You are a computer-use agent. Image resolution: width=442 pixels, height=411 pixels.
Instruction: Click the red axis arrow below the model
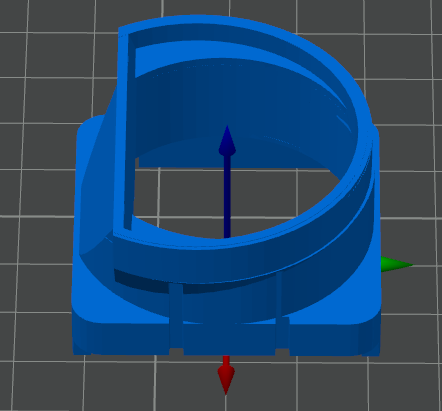tap(226, 375)
